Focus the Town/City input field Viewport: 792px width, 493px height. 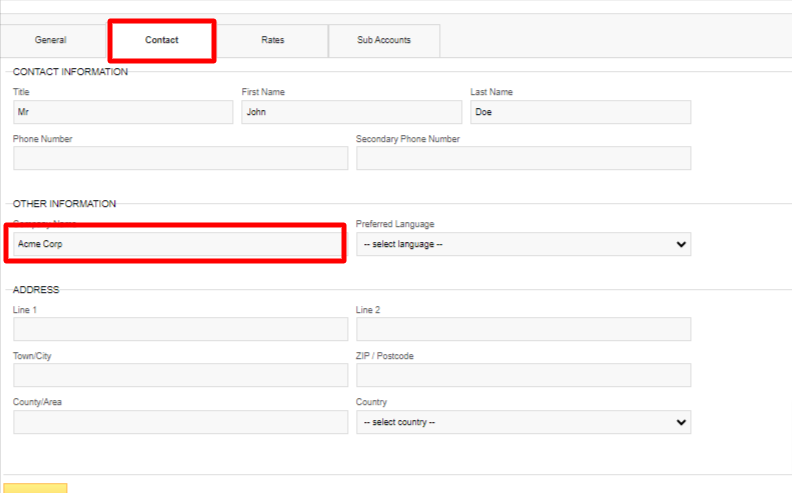180,375
